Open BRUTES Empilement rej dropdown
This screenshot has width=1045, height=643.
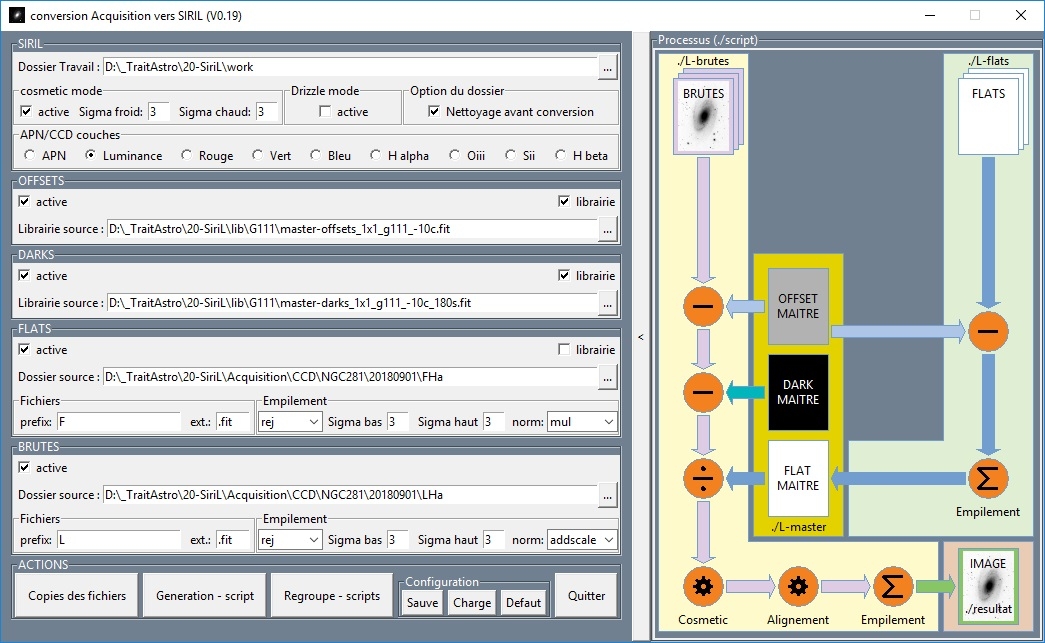pos(291,540)
